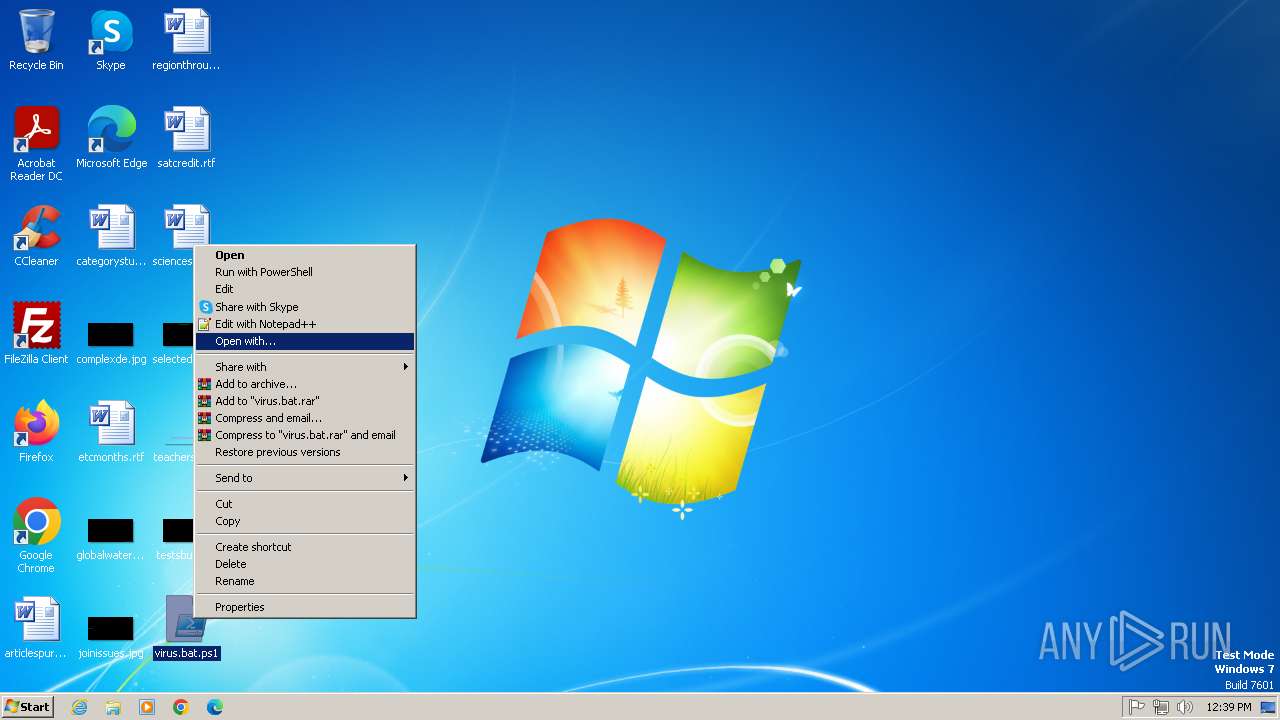Show the taskbar clock reading 12:39 PM
This screenshot has width=1280, height=720.
(x=1229, y=707)
